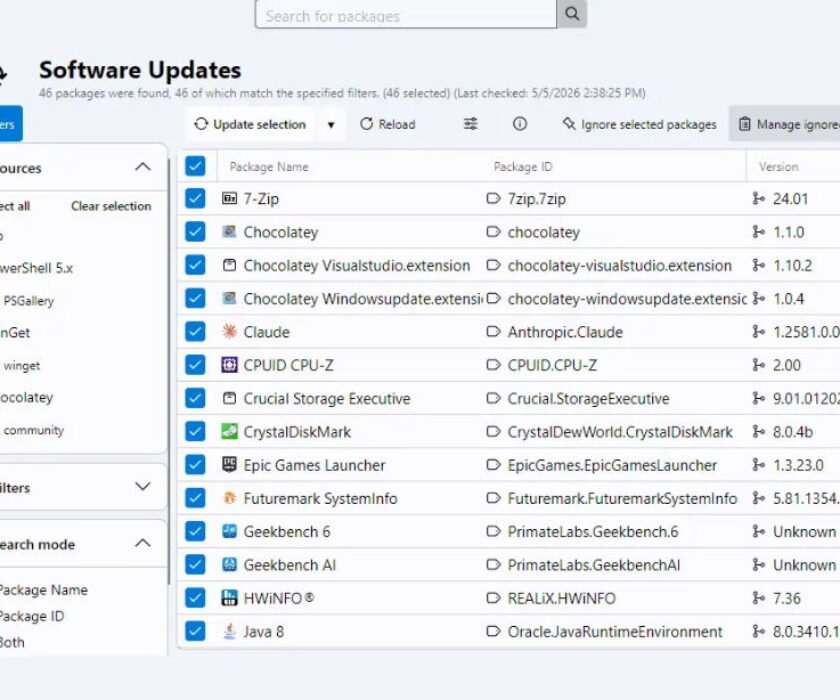The image size is (840, 700).
Task: Uncheck the Geekbench 6 checkbox
Action: pyautogui.click(x=195, y=531)
